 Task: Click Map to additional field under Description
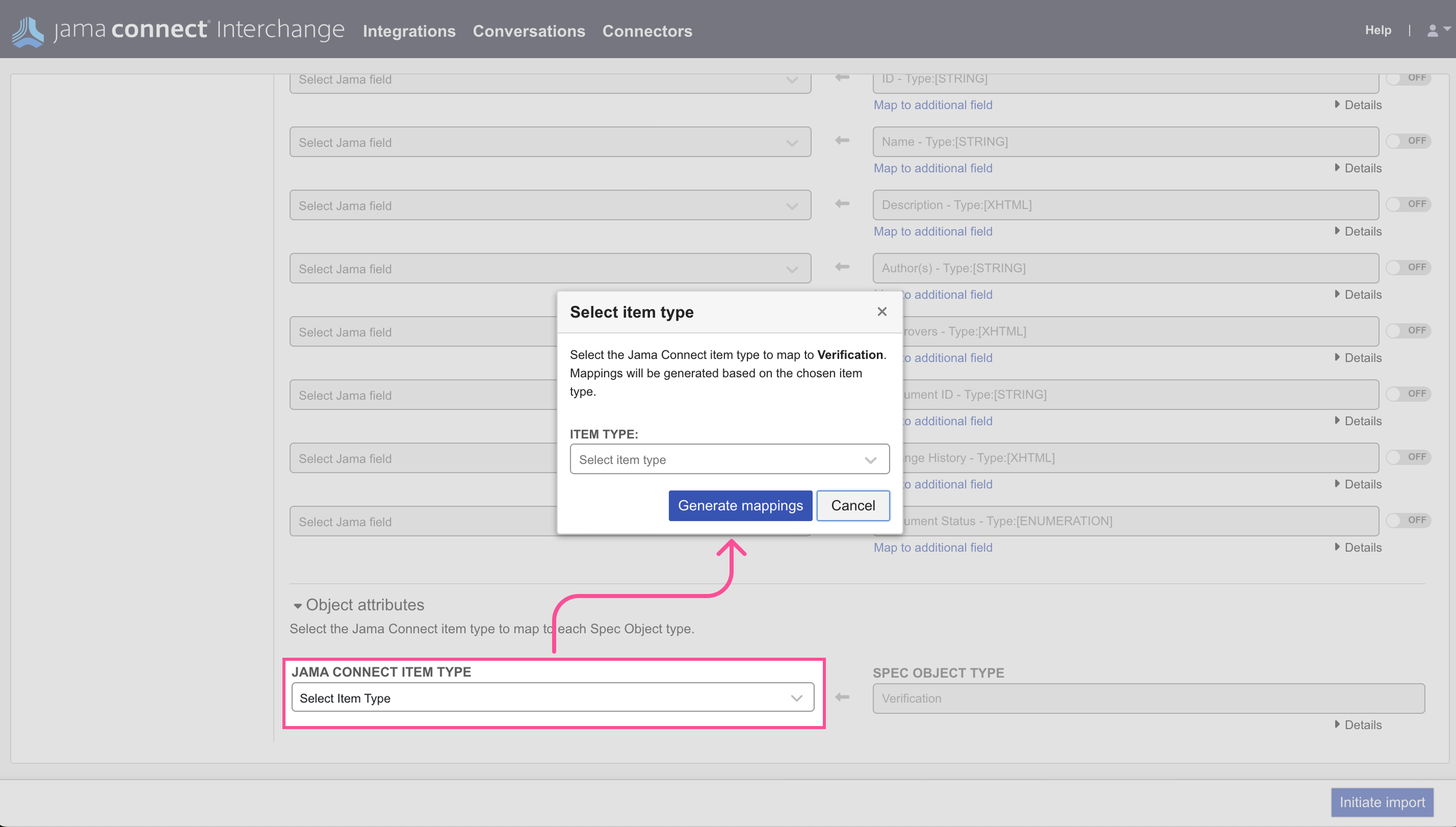click(x=932, y=231)
